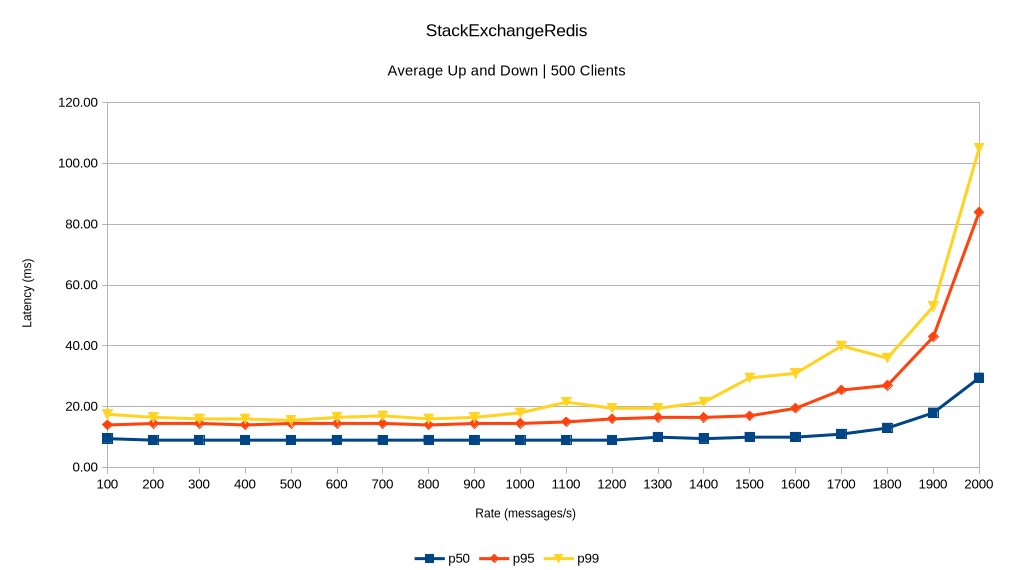Click the x-axis tick label 800

point(428,484)
